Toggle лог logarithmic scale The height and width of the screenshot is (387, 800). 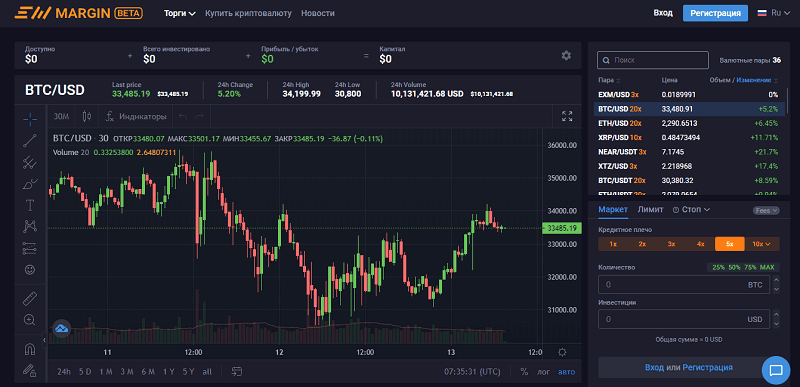[x=543, y=372]
